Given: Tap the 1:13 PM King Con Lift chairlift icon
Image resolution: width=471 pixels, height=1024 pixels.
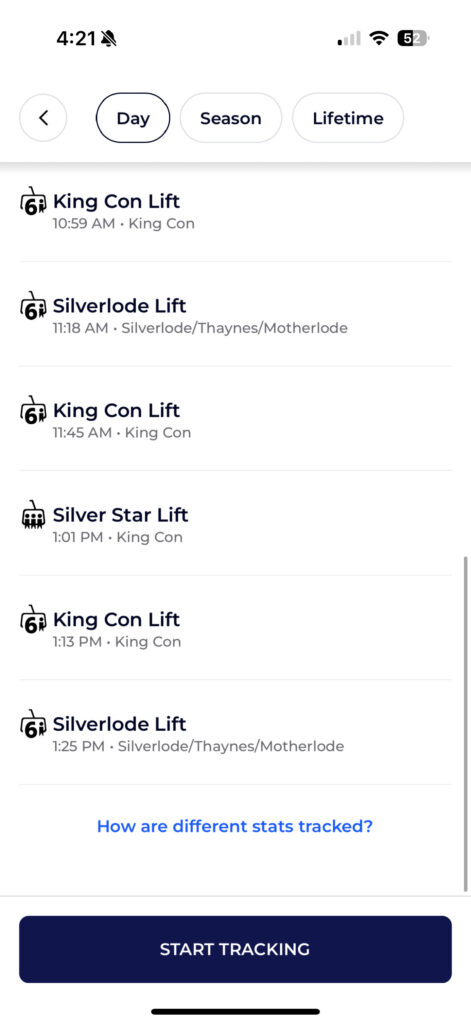Looking at the screenshot, I should click(x=33, y=618).
